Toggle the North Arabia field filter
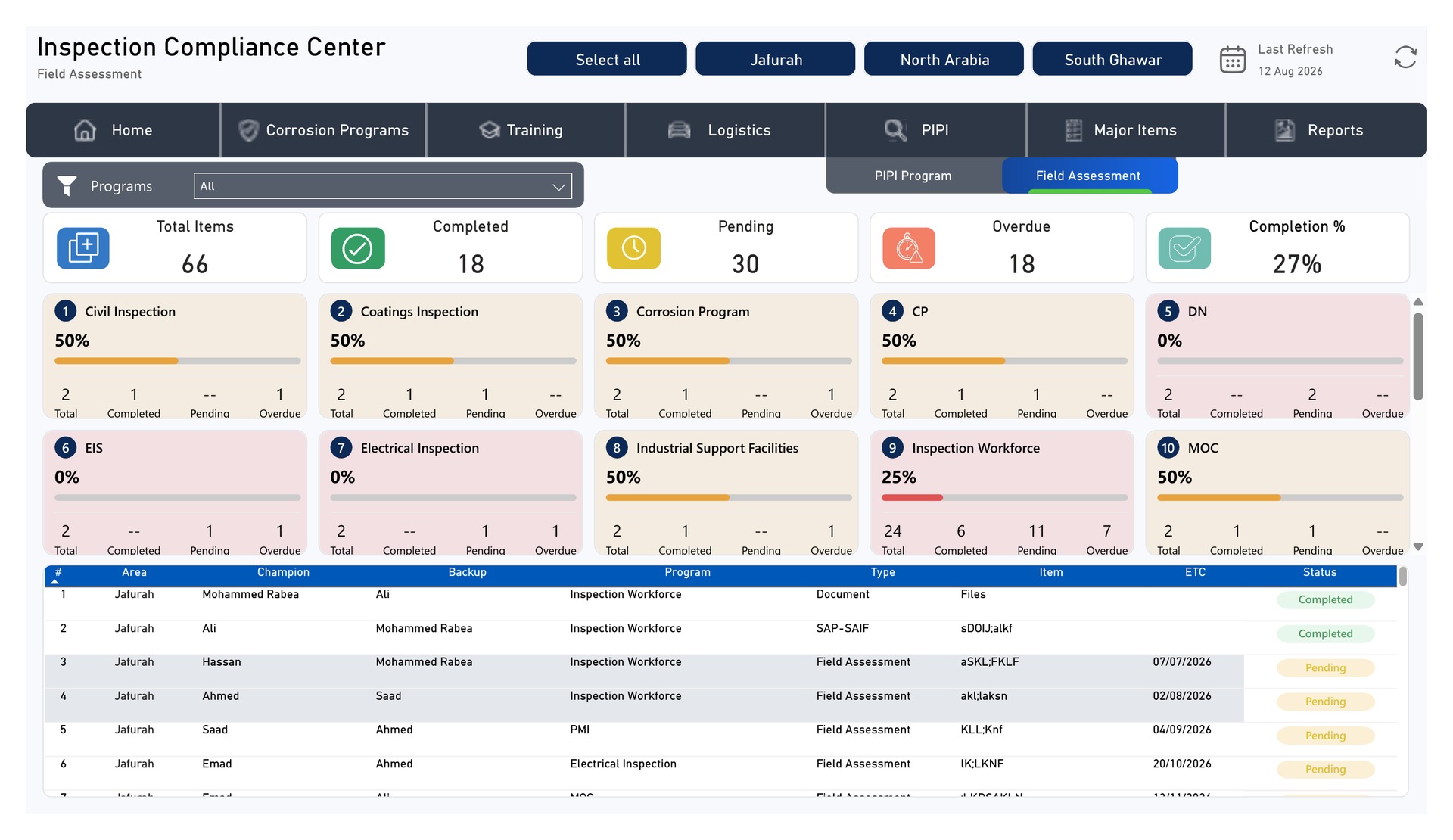 (x=944, y=59)
